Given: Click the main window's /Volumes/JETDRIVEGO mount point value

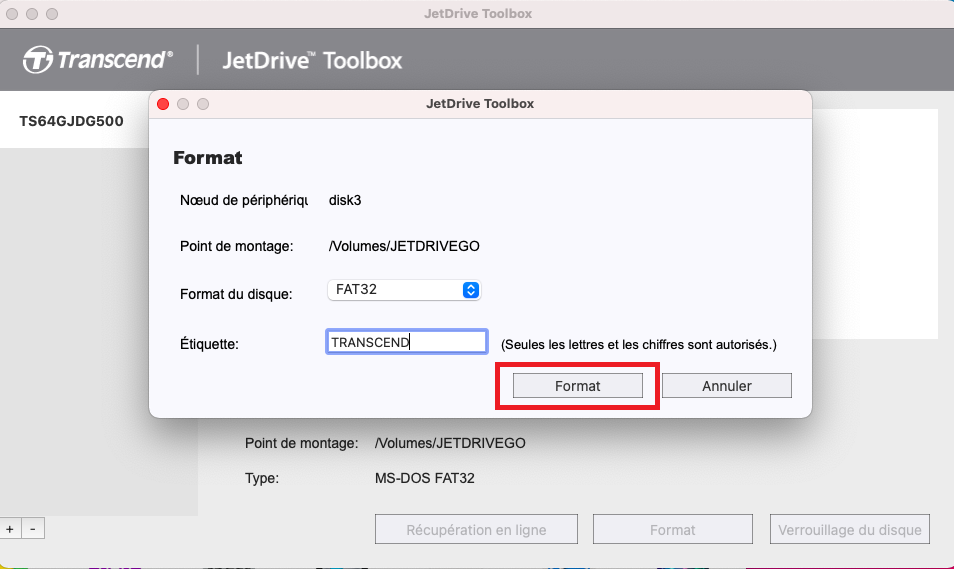Looking at the screenshot, I should pos(450,443).
